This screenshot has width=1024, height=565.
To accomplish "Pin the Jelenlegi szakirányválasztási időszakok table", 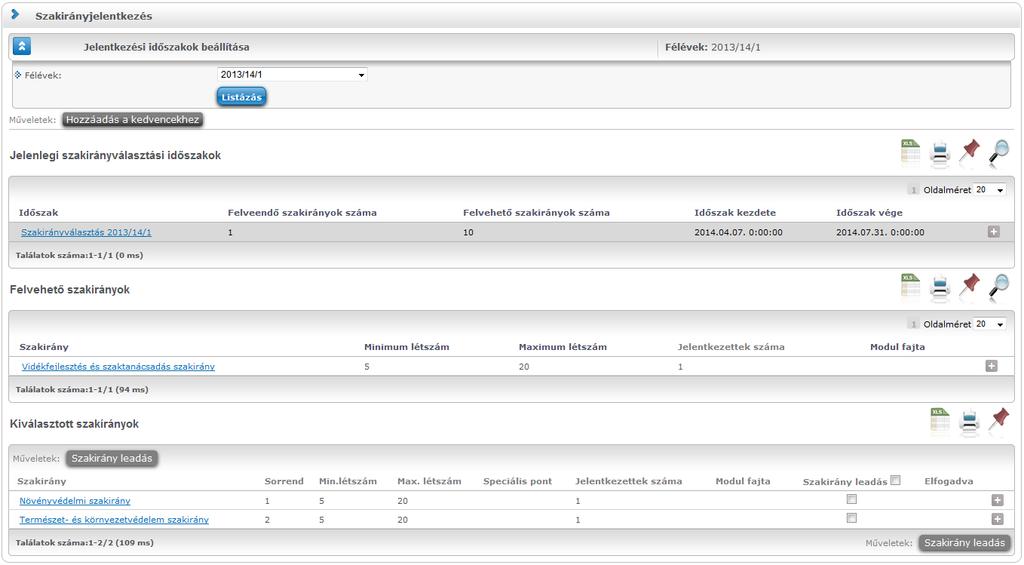I will [970, 151].
